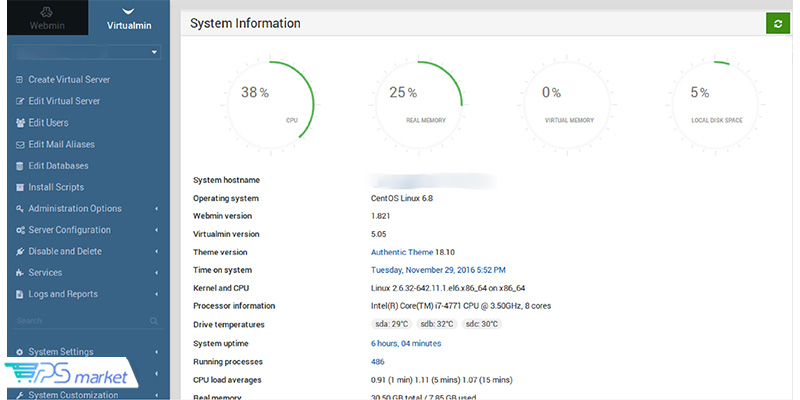
Task: Click the green refresh button
Action: pos(778,23)
